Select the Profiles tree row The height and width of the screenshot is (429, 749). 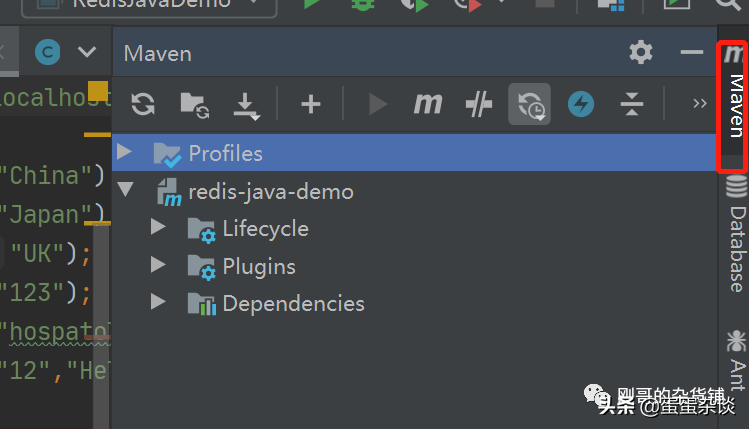click(x=414, y=153)
